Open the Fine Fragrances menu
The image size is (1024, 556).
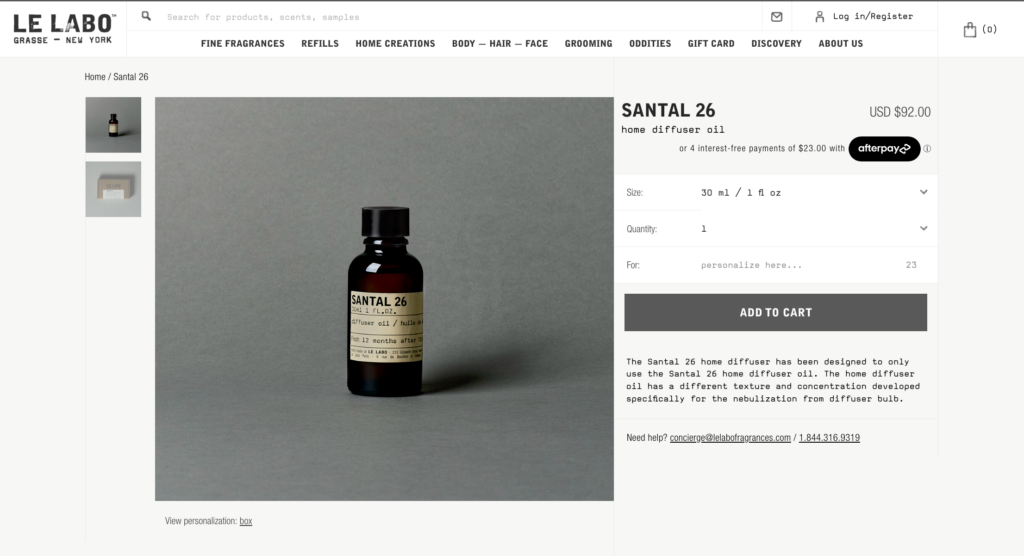point(243,44)
